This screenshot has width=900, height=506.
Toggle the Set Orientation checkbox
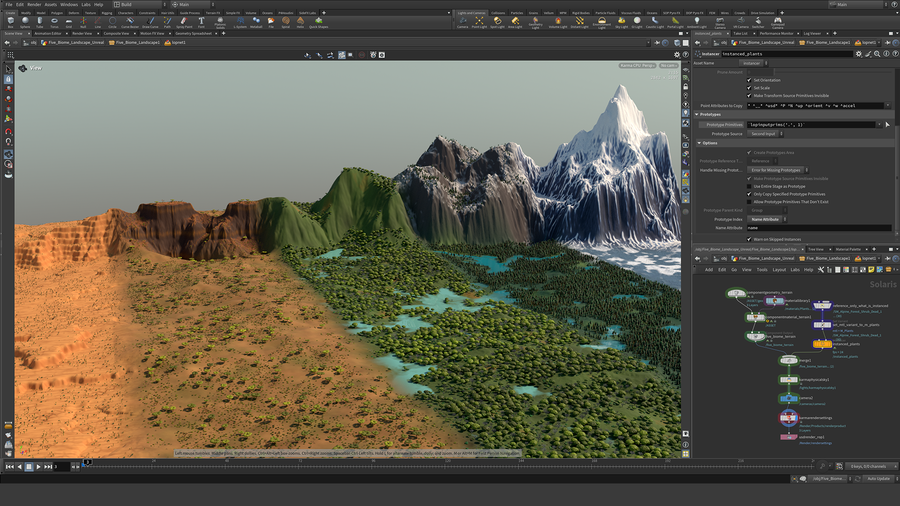tap(749, 80)
